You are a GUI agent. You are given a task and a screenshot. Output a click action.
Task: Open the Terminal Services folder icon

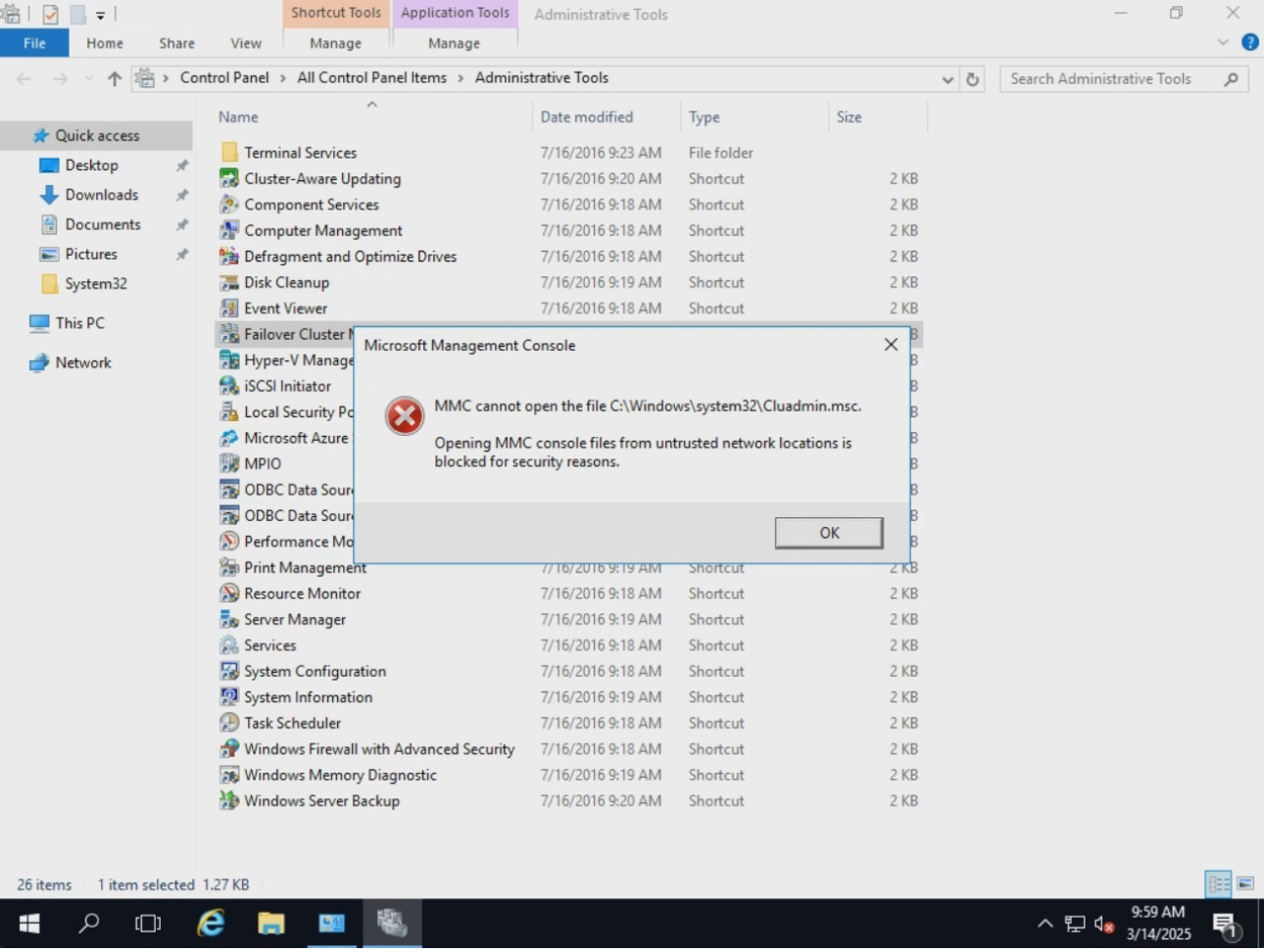click(229, 153)
